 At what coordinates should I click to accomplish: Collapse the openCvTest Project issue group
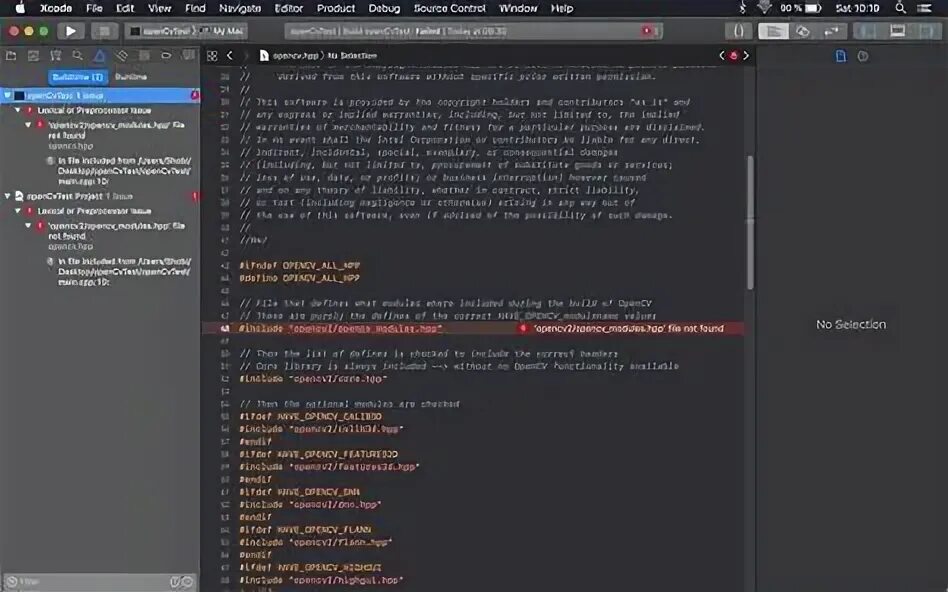pos(7,196)
